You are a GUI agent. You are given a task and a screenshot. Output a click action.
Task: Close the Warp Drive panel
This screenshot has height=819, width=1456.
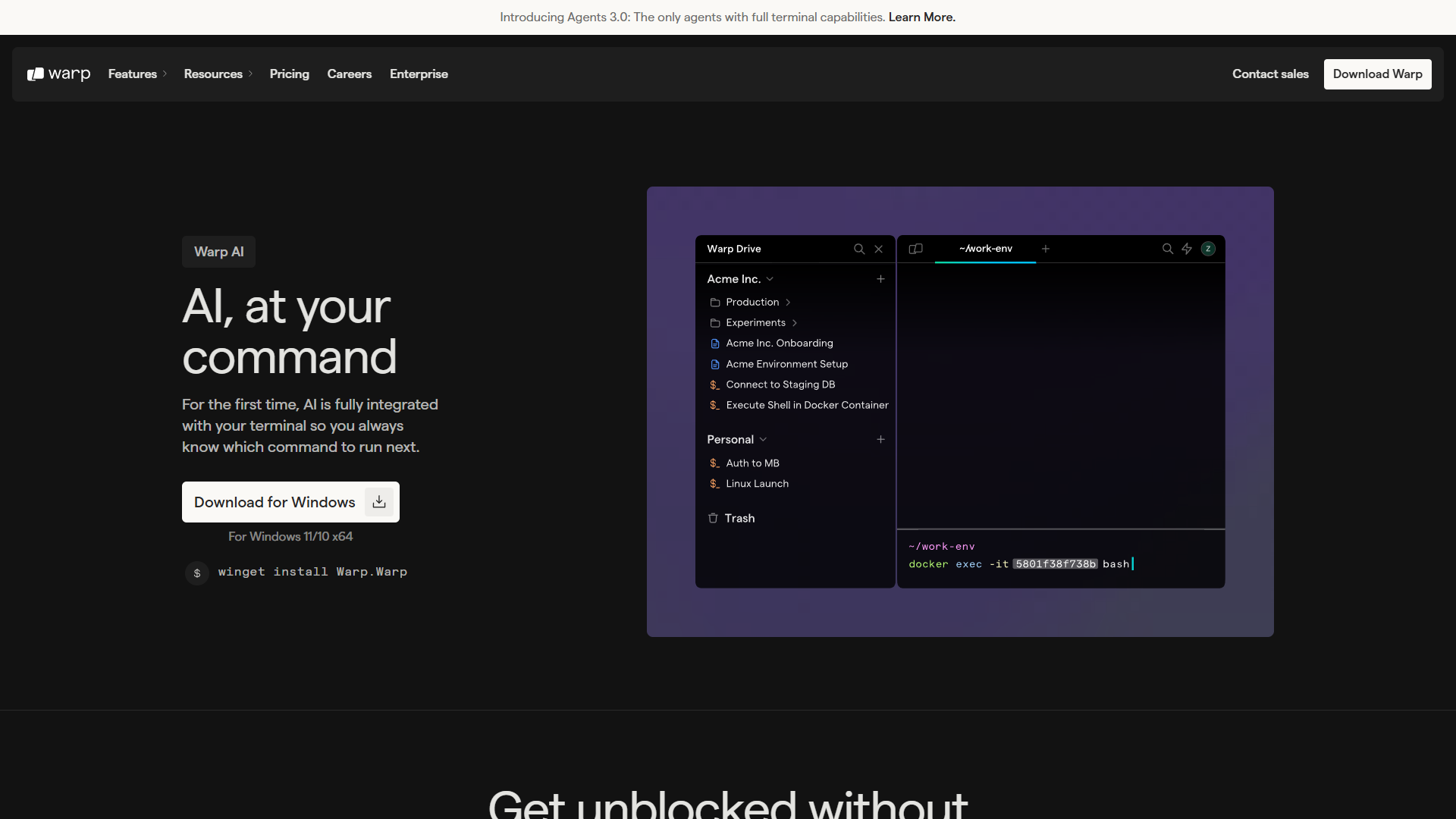[878, 249]
